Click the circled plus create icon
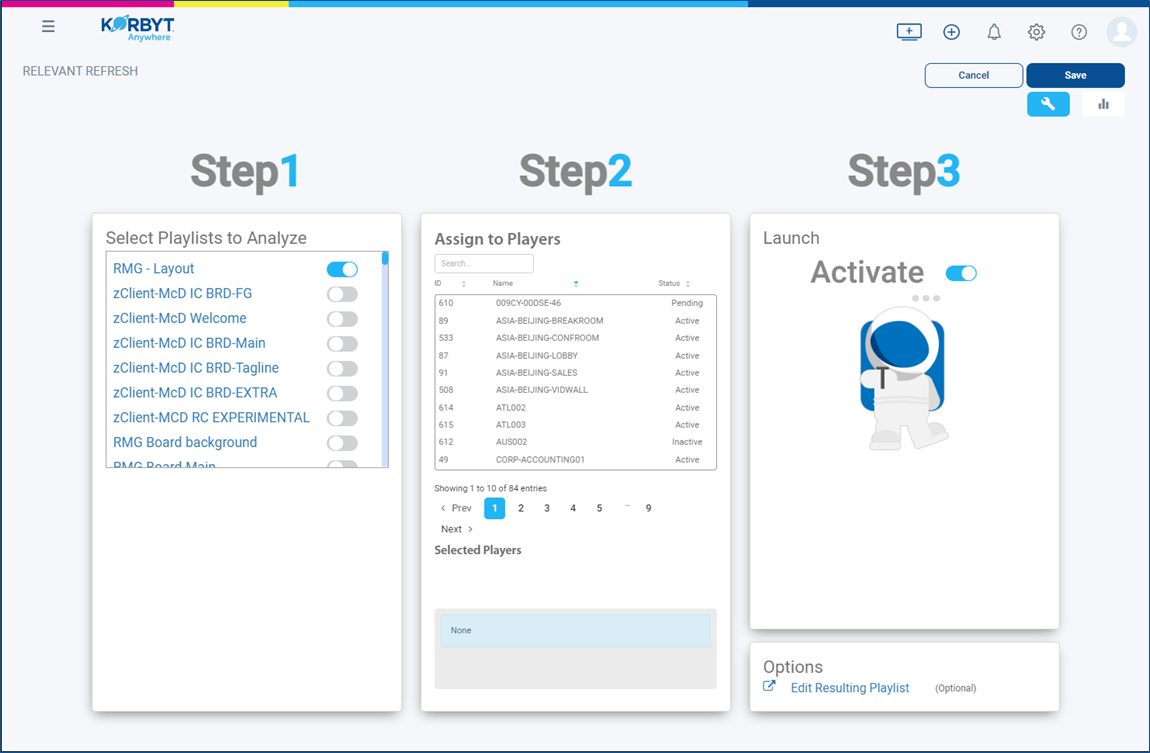 coord(951,32)
